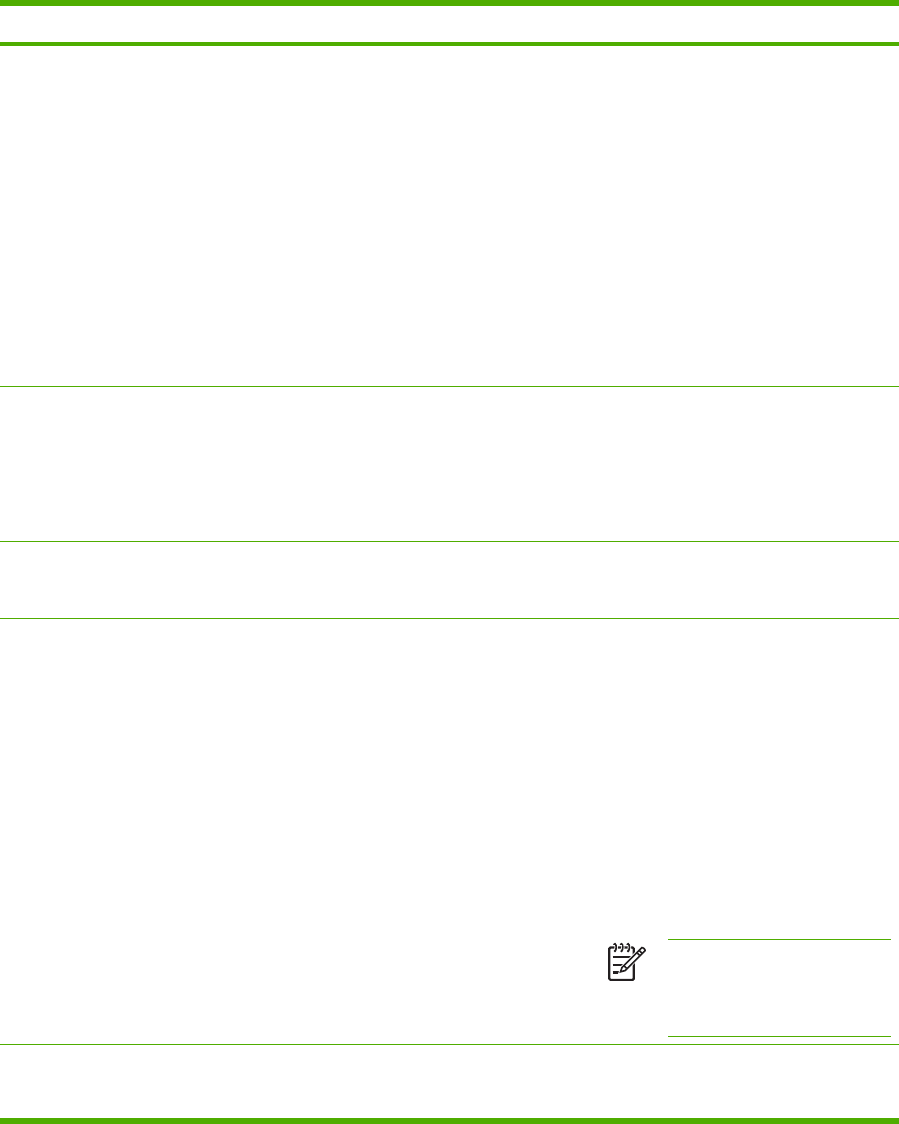Select the blank header row between top green bars
Screen dimensions: 899x1124
(x=450, y=24)
